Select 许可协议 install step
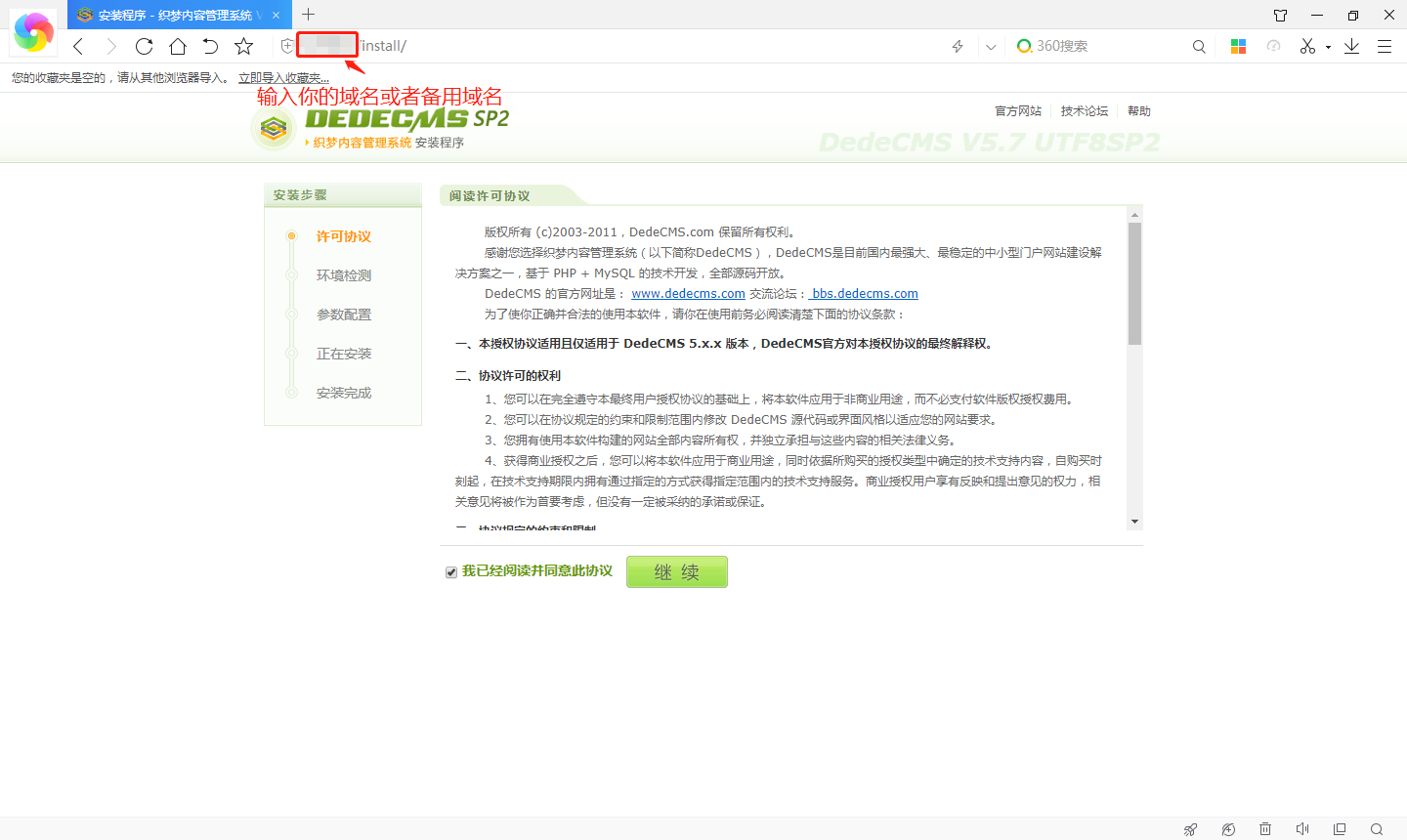This screenshot has width=1407, height=840. pyautogui.click(x=344, y=236)
